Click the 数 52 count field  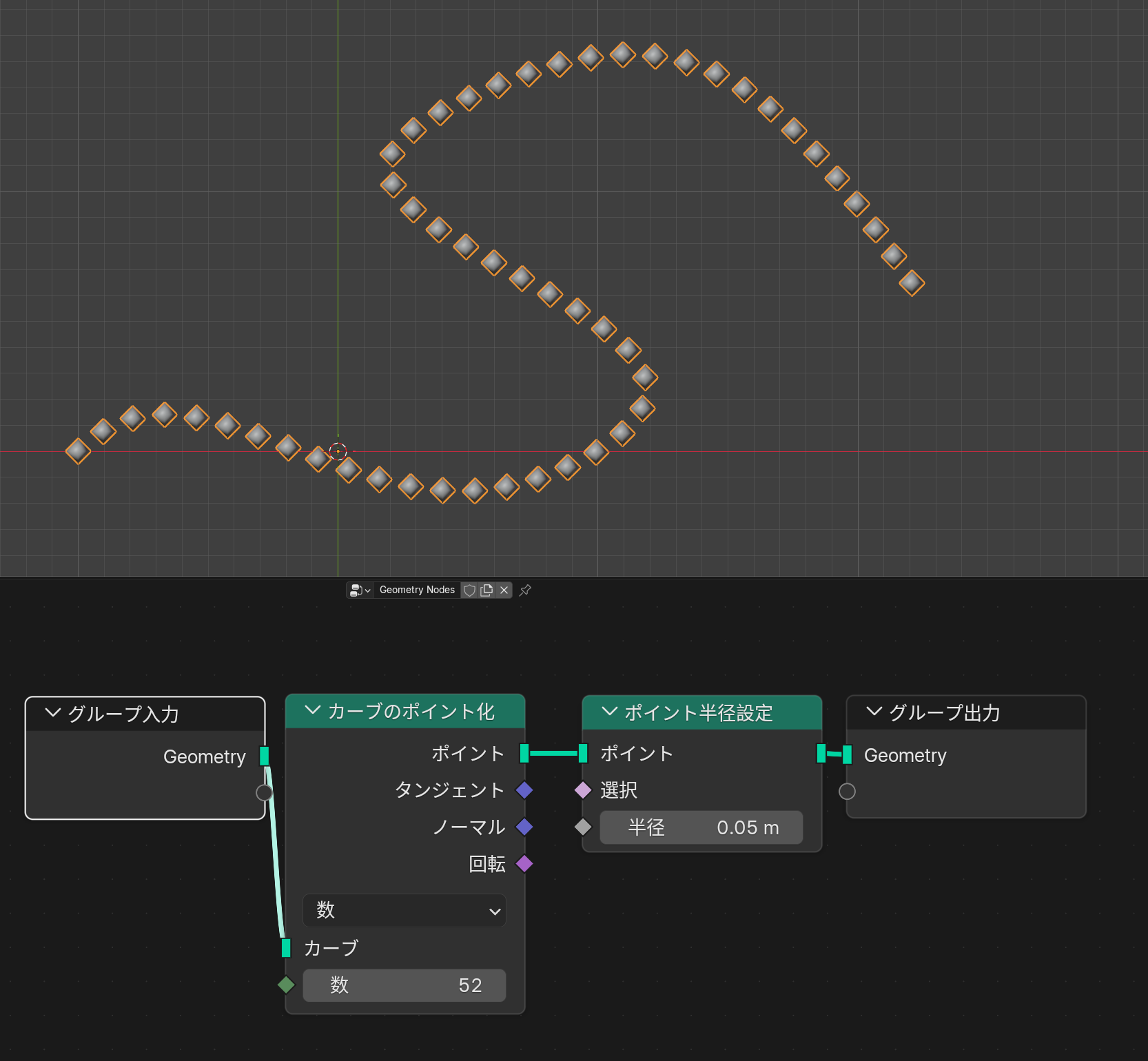point(404,985)
